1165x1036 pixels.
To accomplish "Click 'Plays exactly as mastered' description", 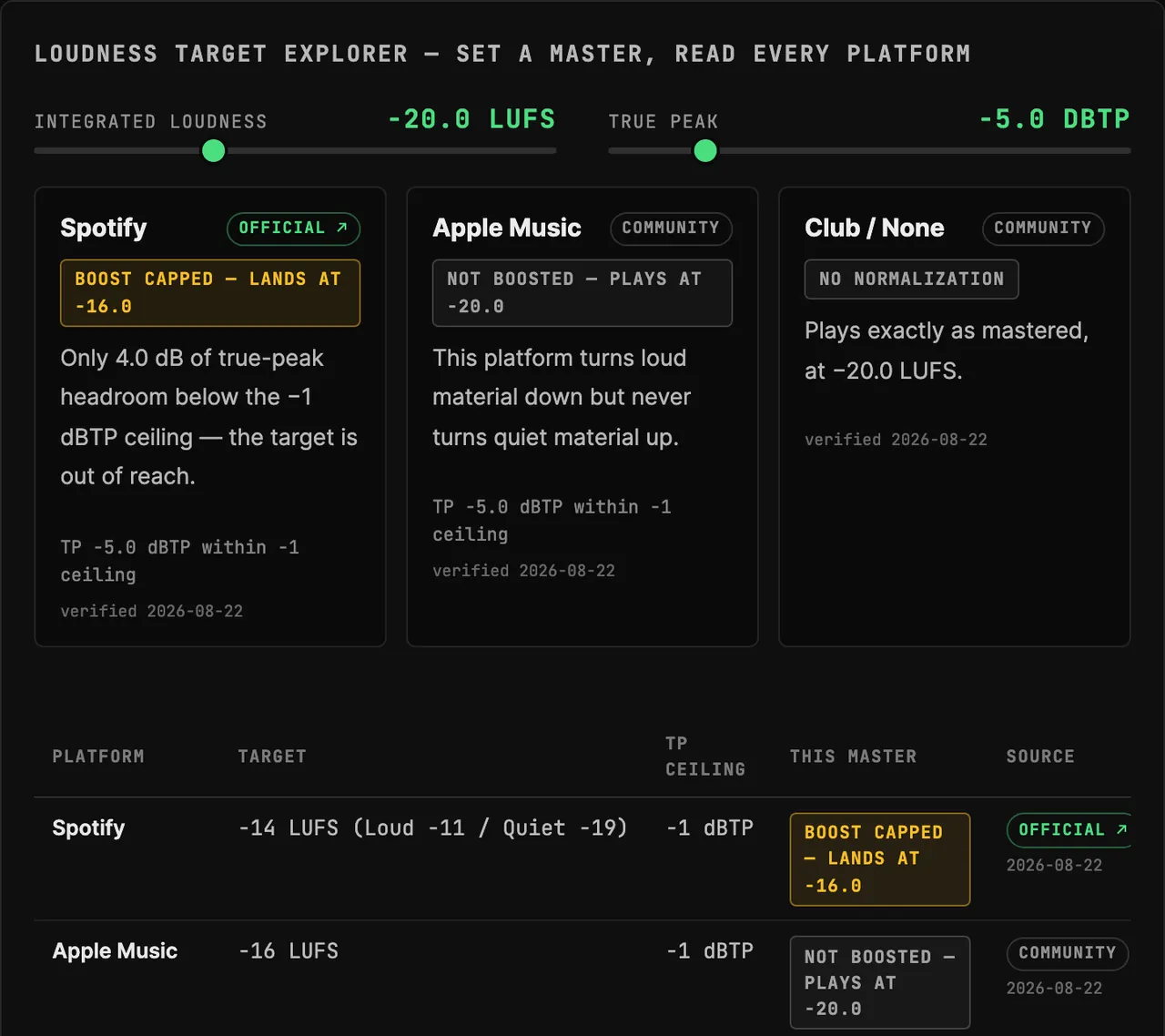I will [x=947, y=350].
